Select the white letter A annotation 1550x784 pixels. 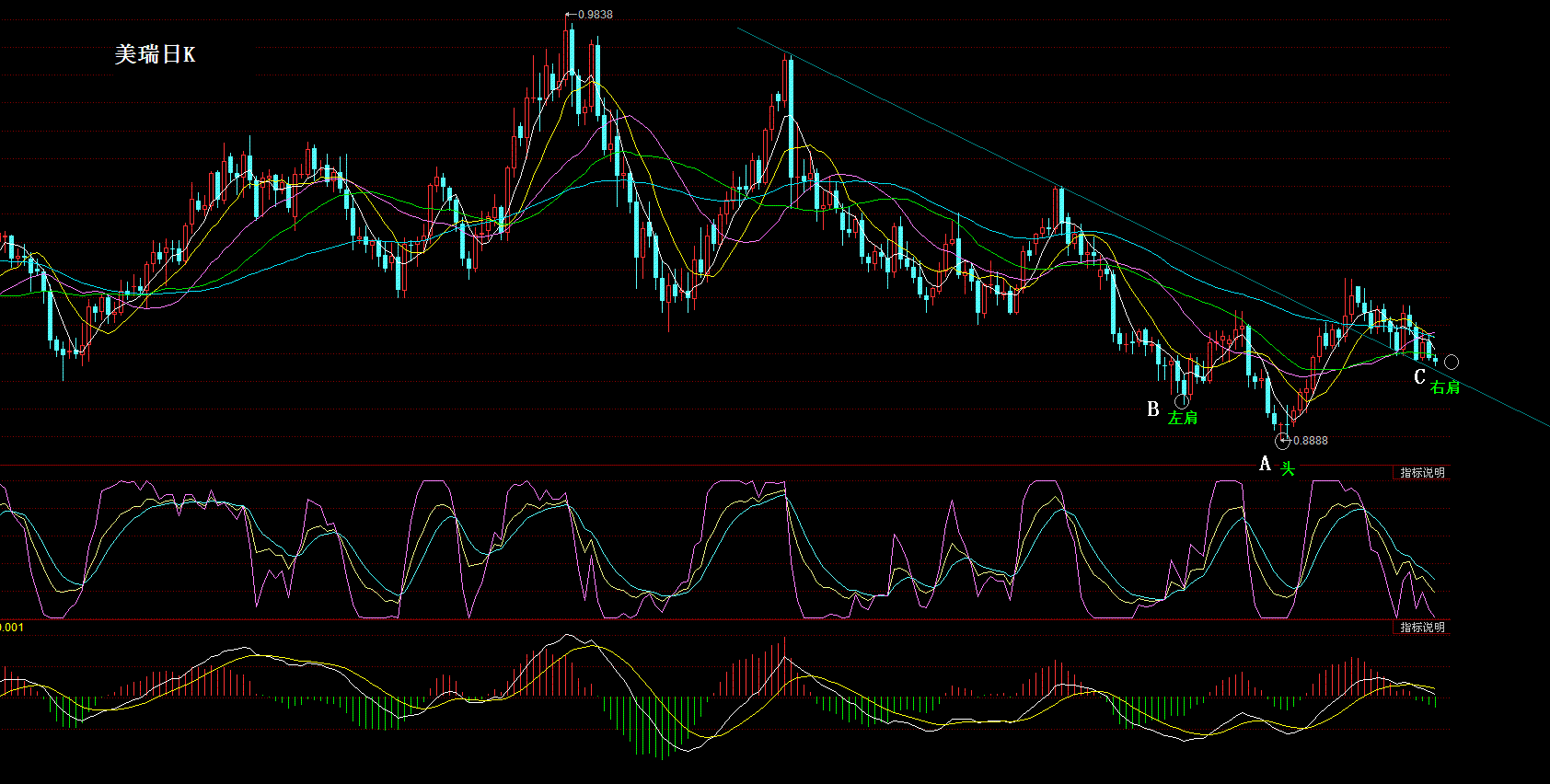coord(1266,465)
